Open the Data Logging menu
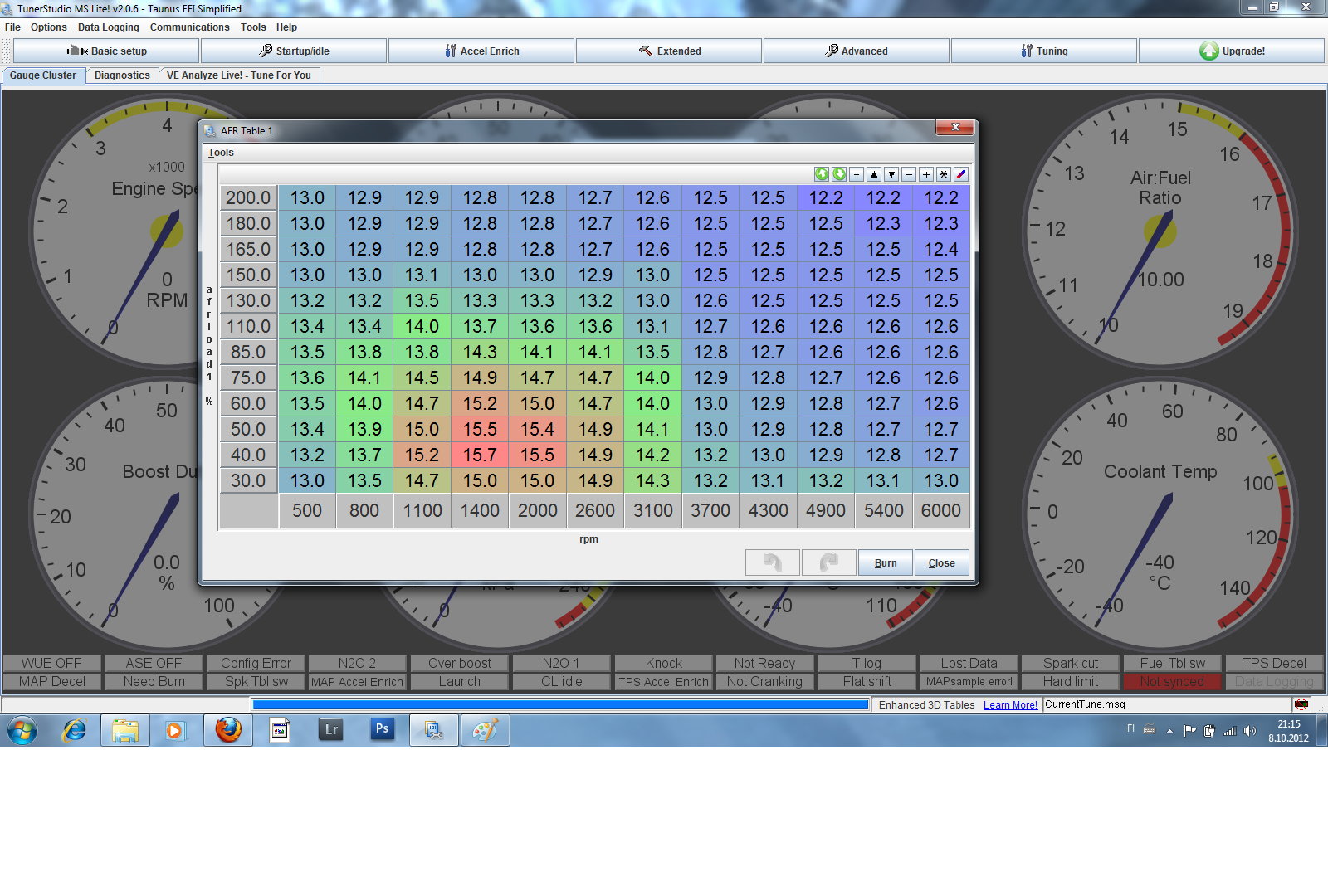Image resolution: width=1328 pixels, height=896 pixels. (108, 27)
